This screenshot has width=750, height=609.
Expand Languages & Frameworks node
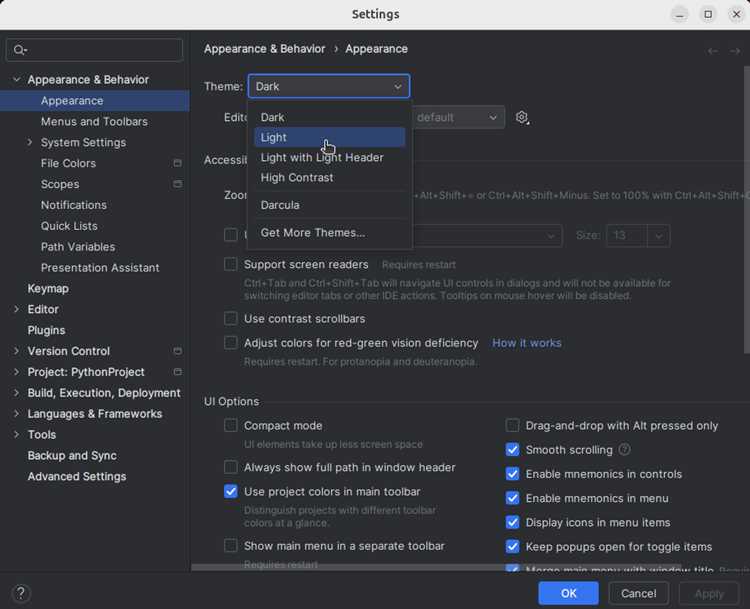pos(17,413)
